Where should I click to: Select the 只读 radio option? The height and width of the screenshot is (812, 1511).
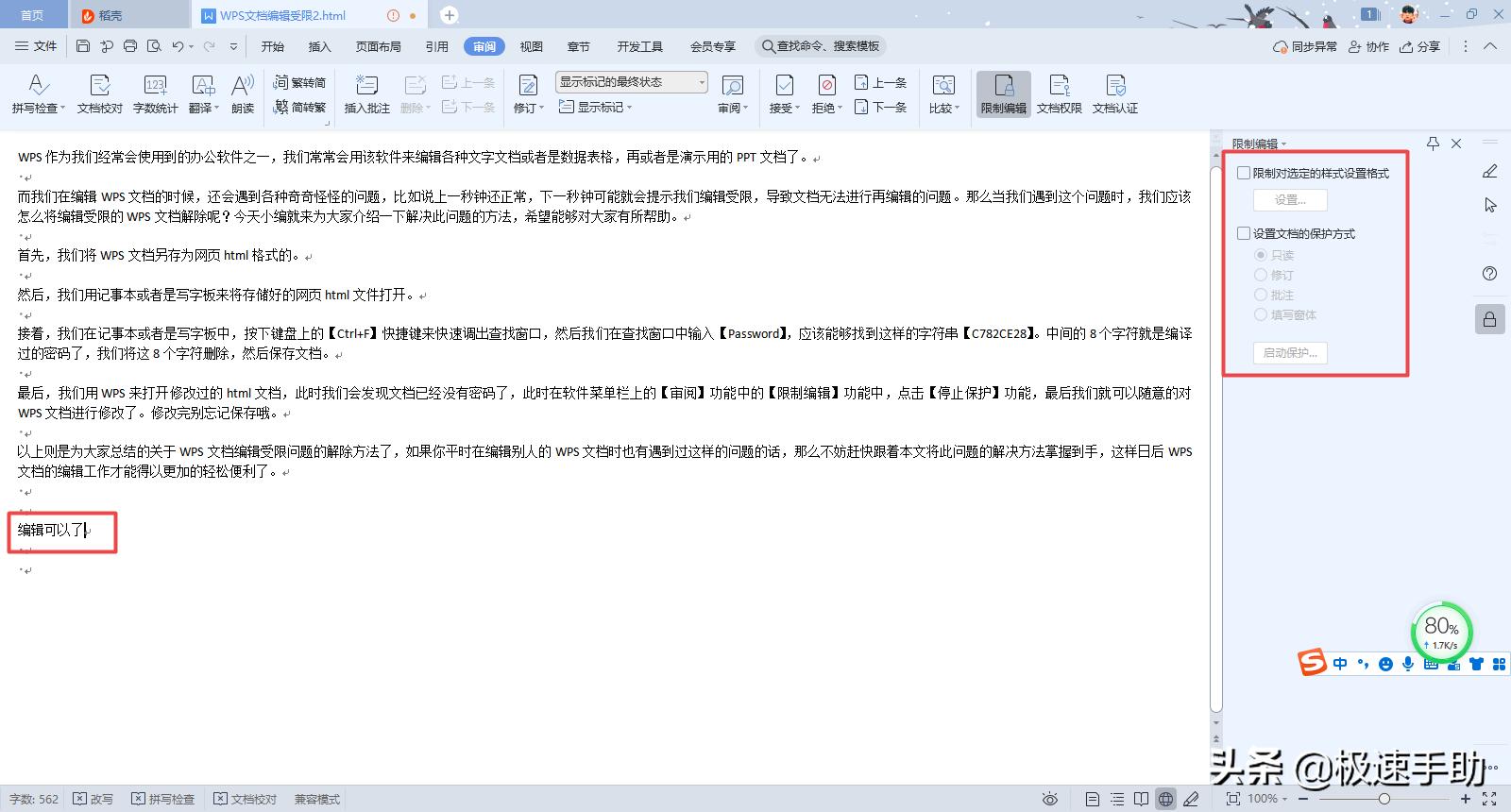click(x=1261, y=255)
